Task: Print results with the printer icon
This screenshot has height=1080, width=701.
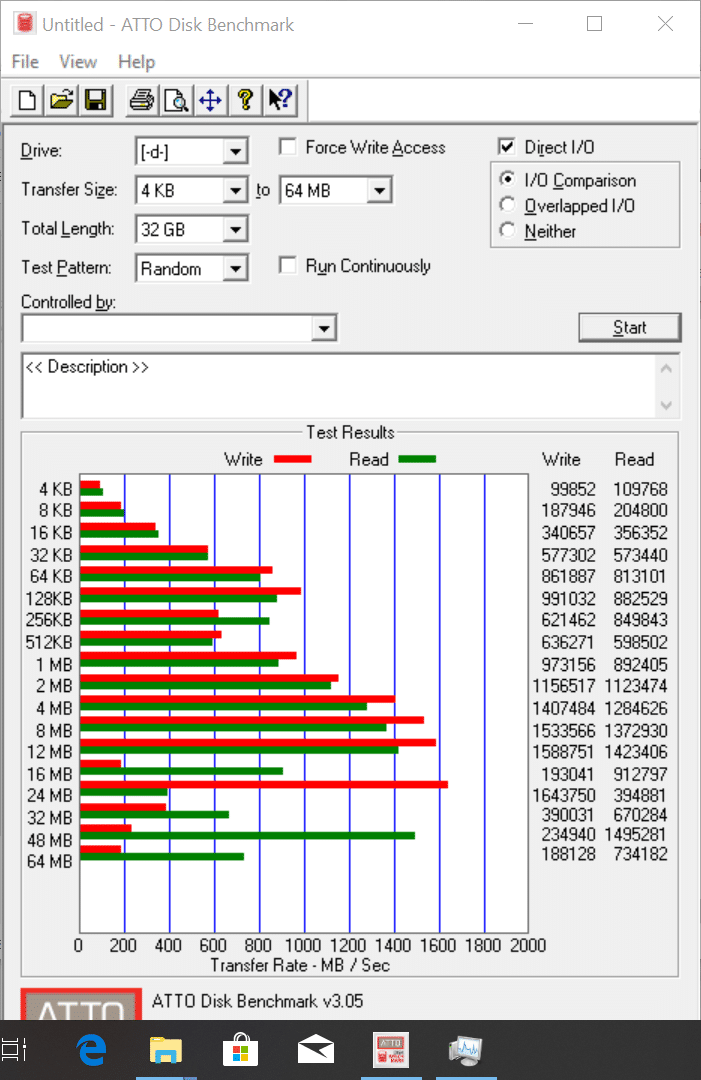Action: [143, 100]
